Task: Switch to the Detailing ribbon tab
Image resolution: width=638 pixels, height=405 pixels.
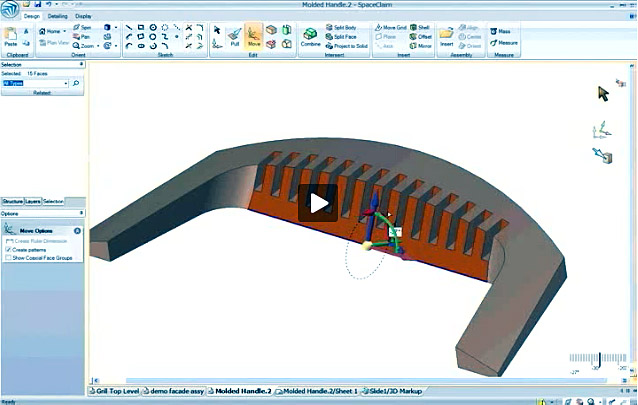Action: (x=58, y=16)
